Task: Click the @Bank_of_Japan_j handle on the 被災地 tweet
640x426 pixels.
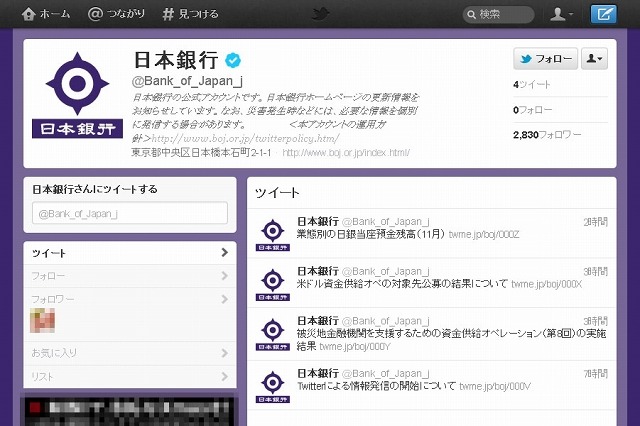Action: click(385, 322)
